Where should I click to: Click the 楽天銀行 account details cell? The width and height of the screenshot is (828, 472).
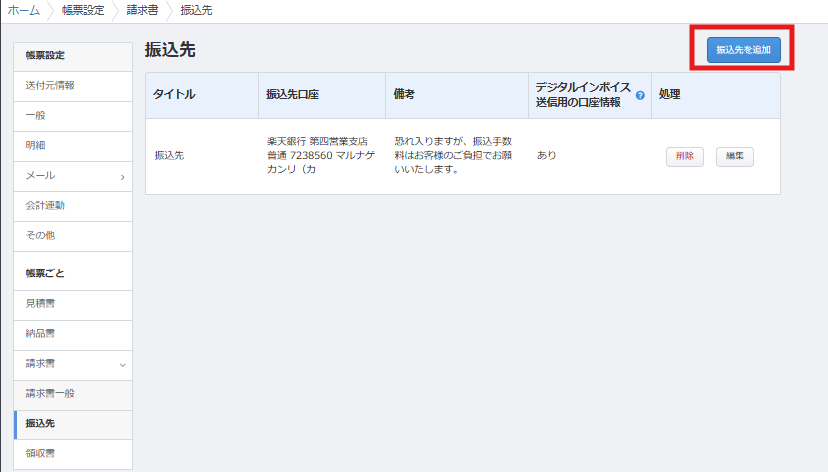[x=320, y=156]
